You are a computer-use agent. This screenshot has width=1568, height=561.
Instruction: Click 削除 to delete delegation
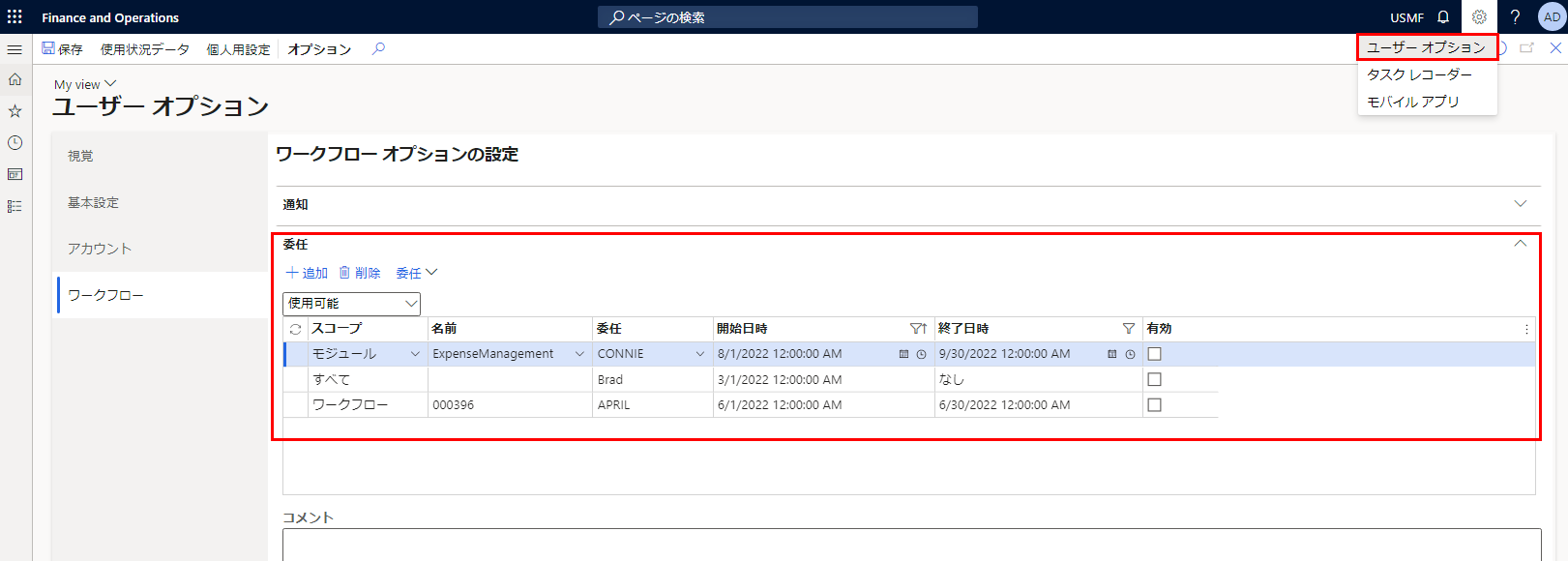[359, 273]
